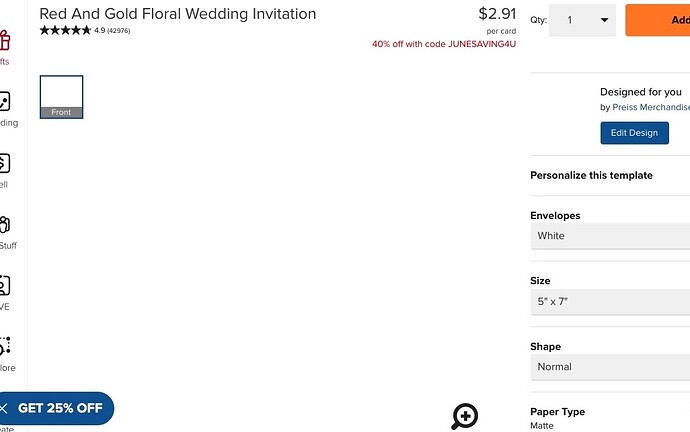Click the Sell dollar-sign sidebar icon
Viewport: 690px width, 432px height.
4,163
